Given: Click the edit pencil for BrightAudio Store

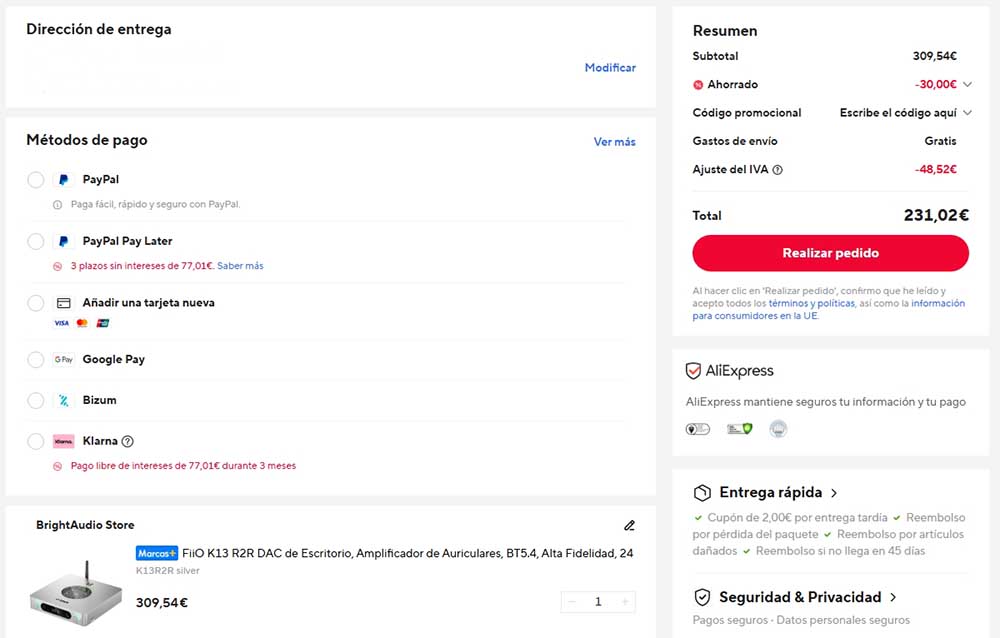Looking at the screenshot, I should [629, 525].
